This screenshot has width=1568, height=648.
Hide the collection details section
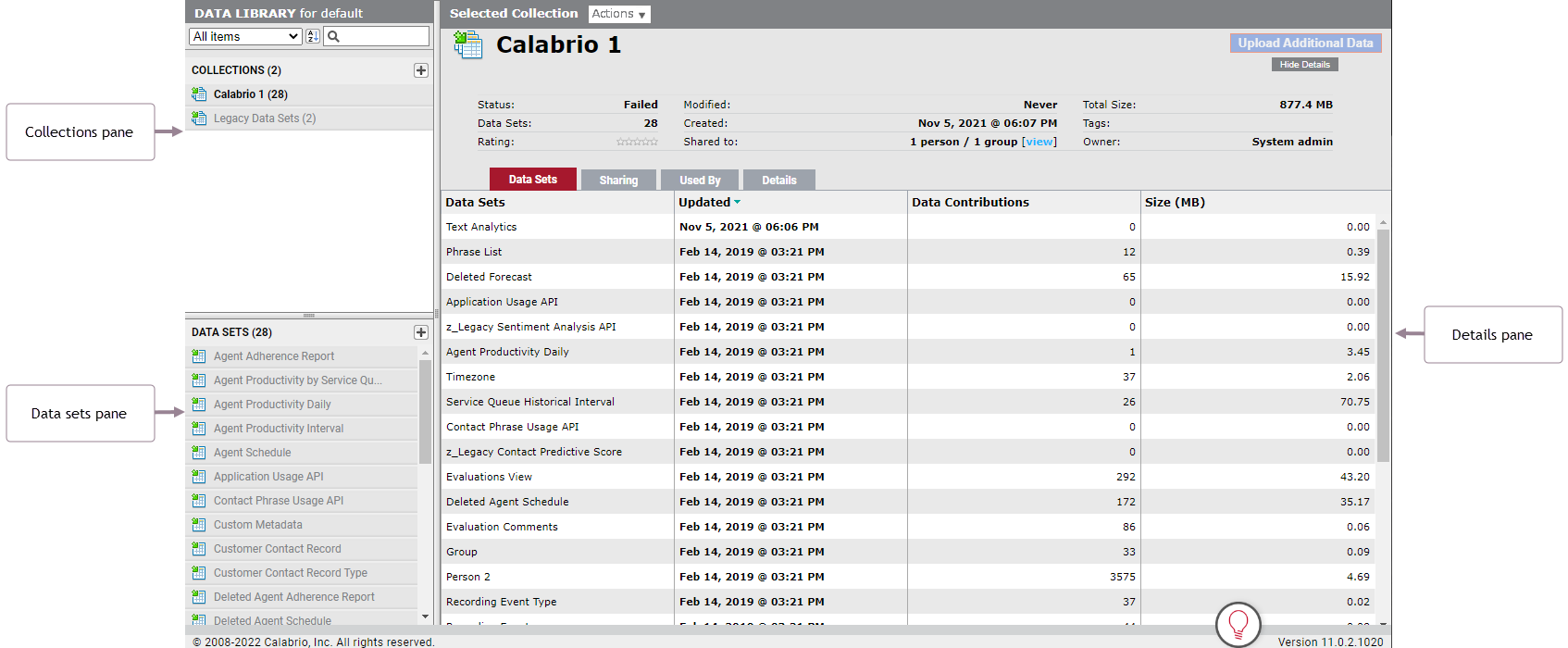coord(1304,65)
